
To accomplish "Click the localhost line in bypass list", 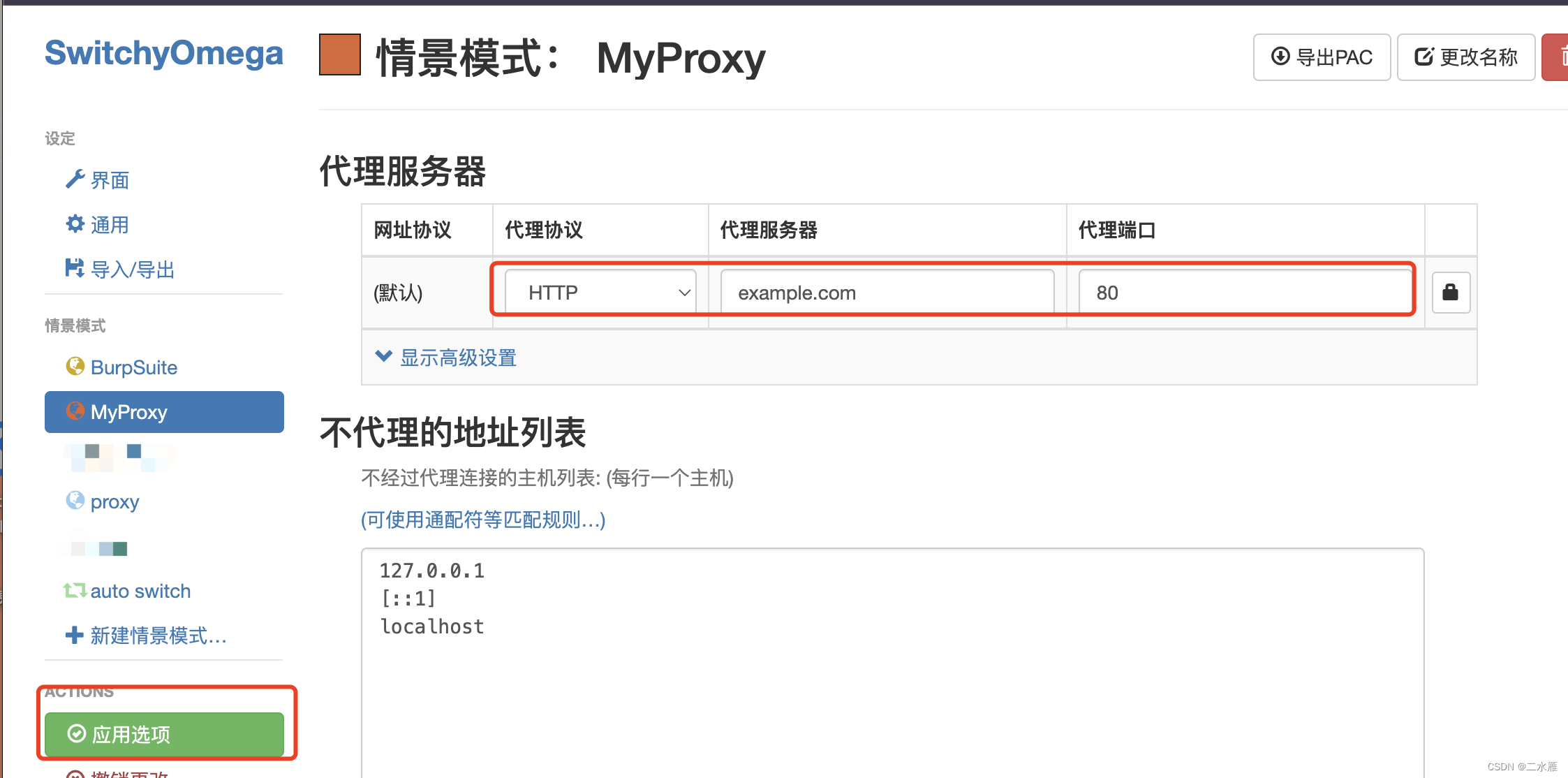I will [432, 626].
